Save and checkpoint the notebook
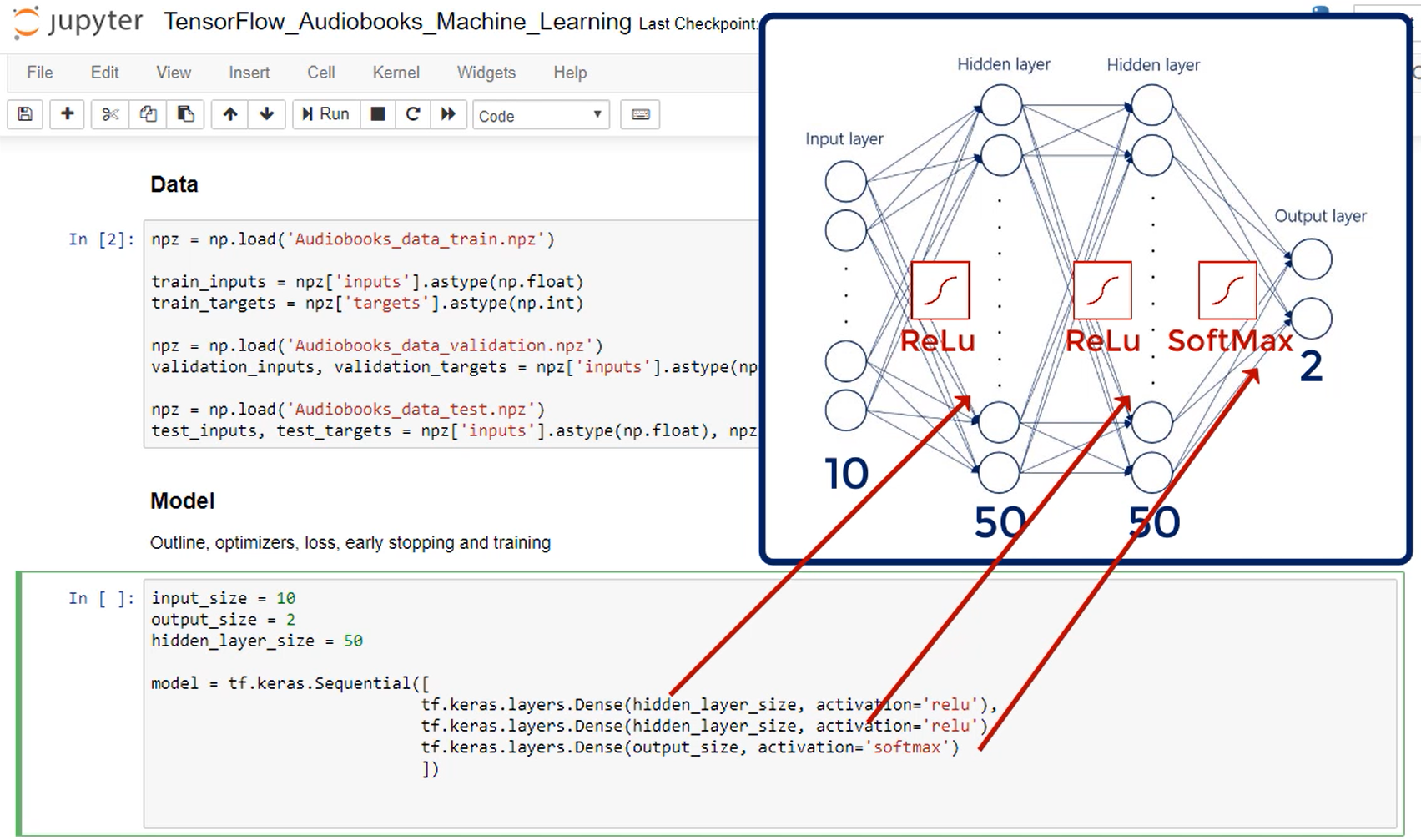Screen dimensions: 1421x840 coord(25,114)
